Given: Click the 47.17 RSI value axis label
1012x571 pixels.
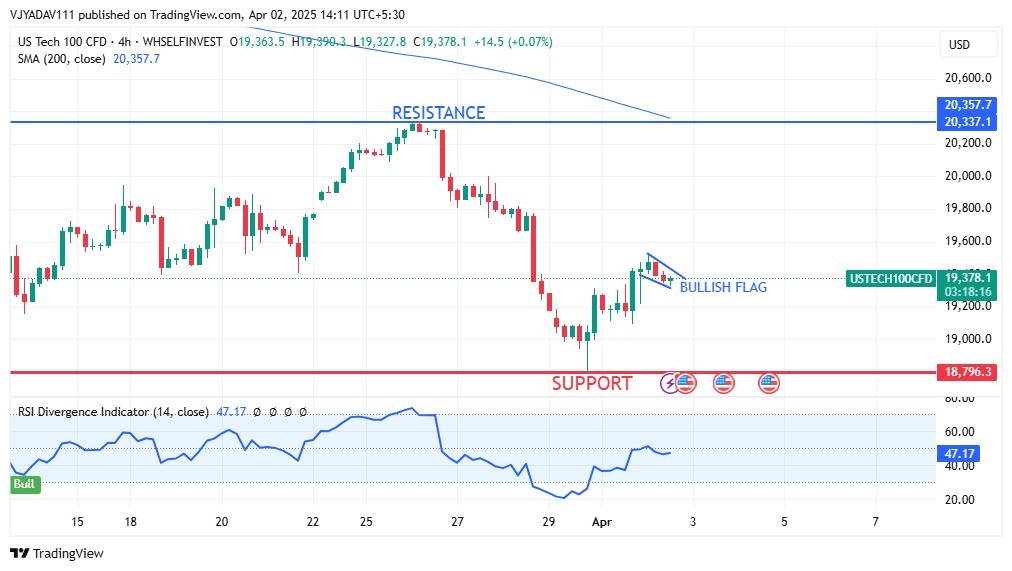Looking at the screenshot, I should point(959,454).
